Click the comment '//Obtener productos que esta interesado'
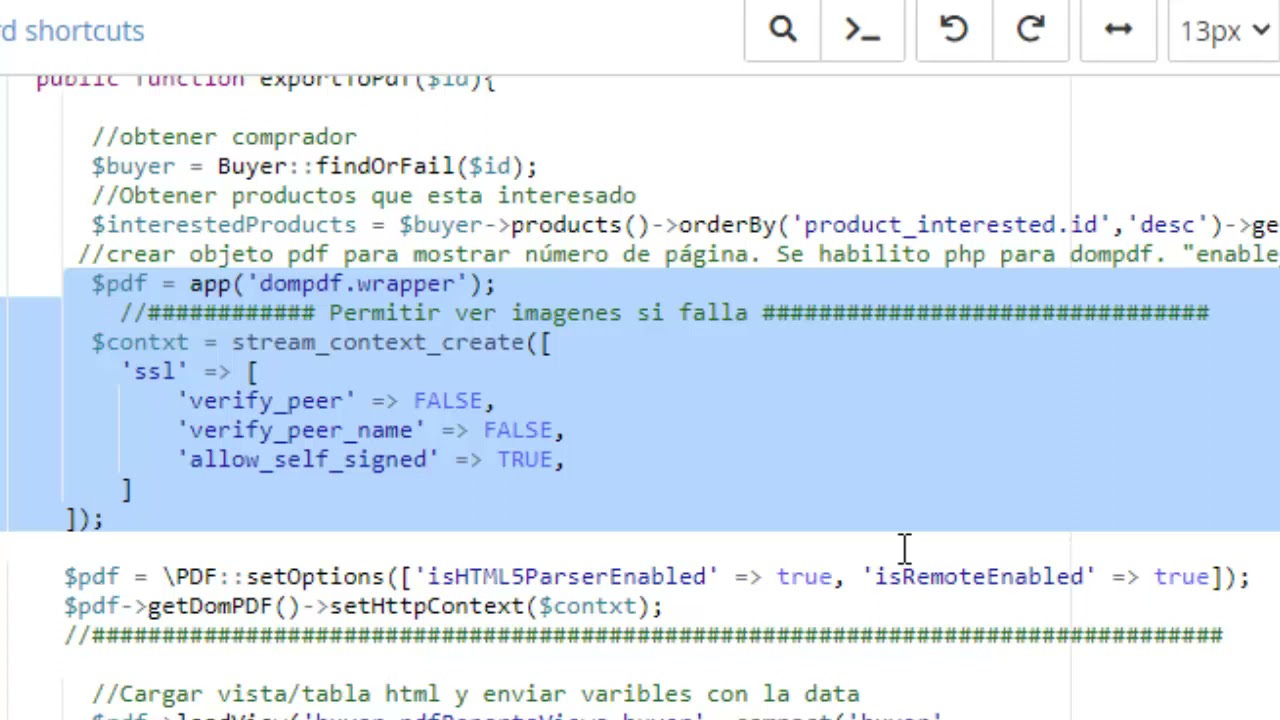 click(x=364, y=195)
